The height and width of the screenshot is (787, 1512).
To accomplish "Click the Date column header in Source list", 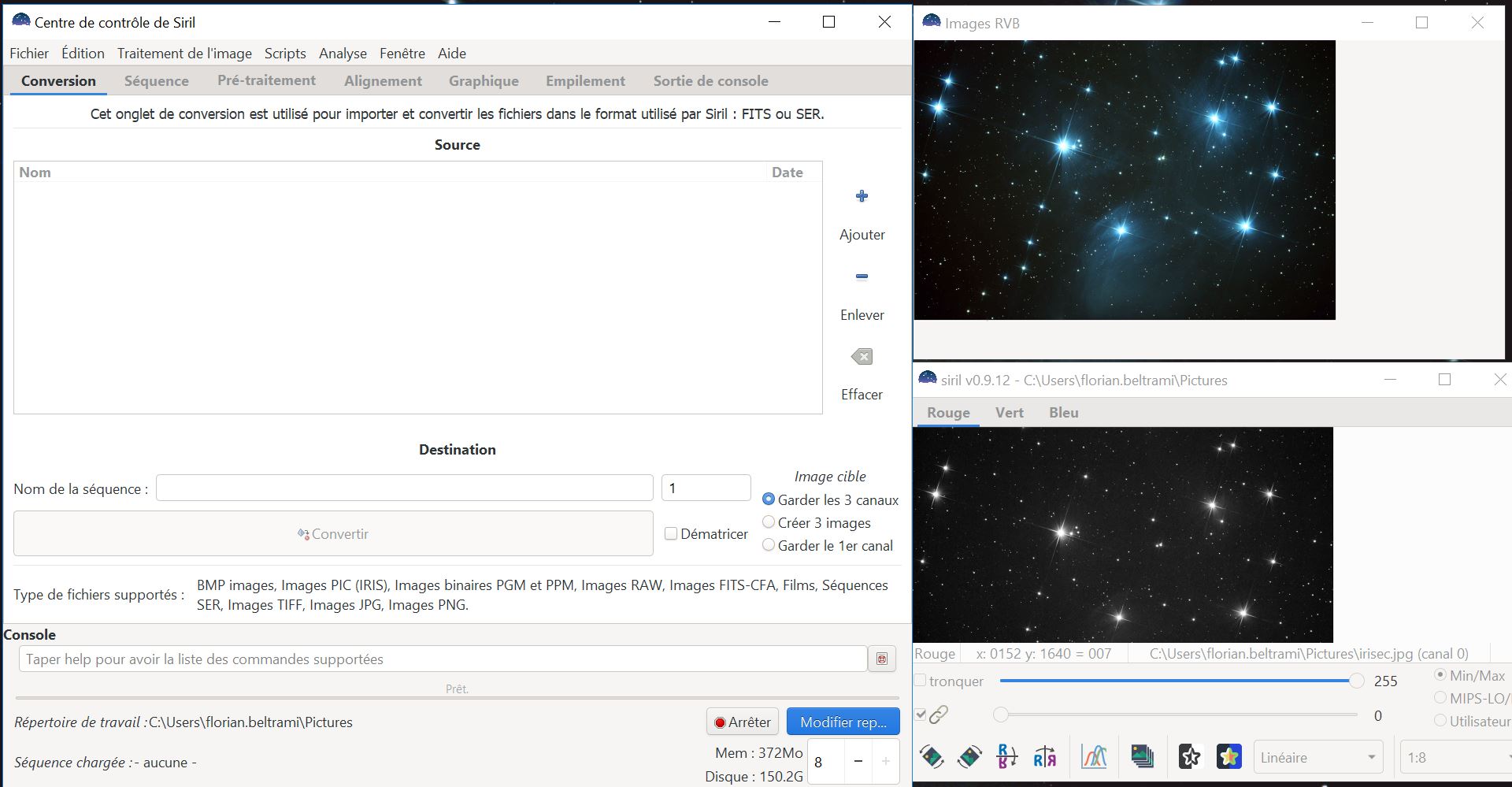I will pyautogui.click(x=794, y=173).
